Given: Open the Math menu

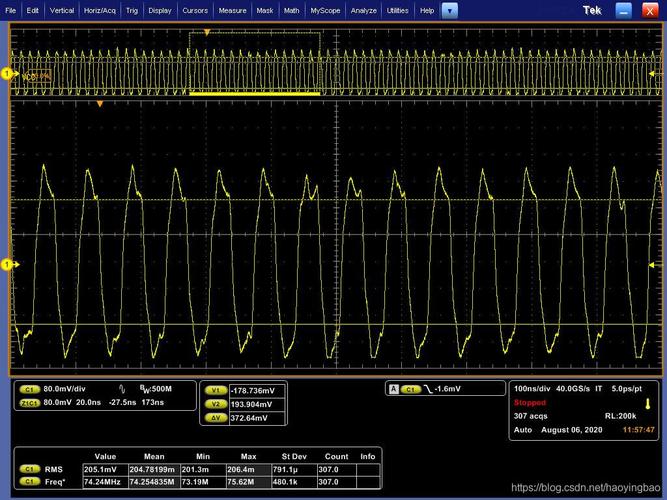Looking at the screenshot, I should (291, 11).
